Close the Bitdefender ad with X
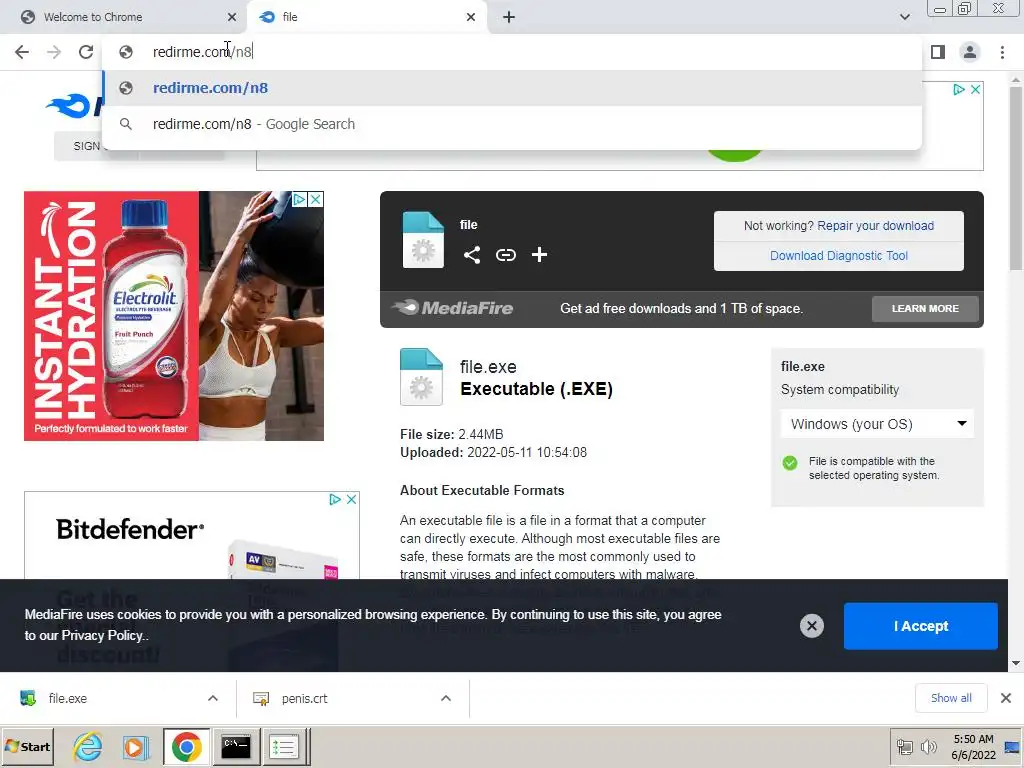This screenshot has height=768, width=1024. (351, 500)
